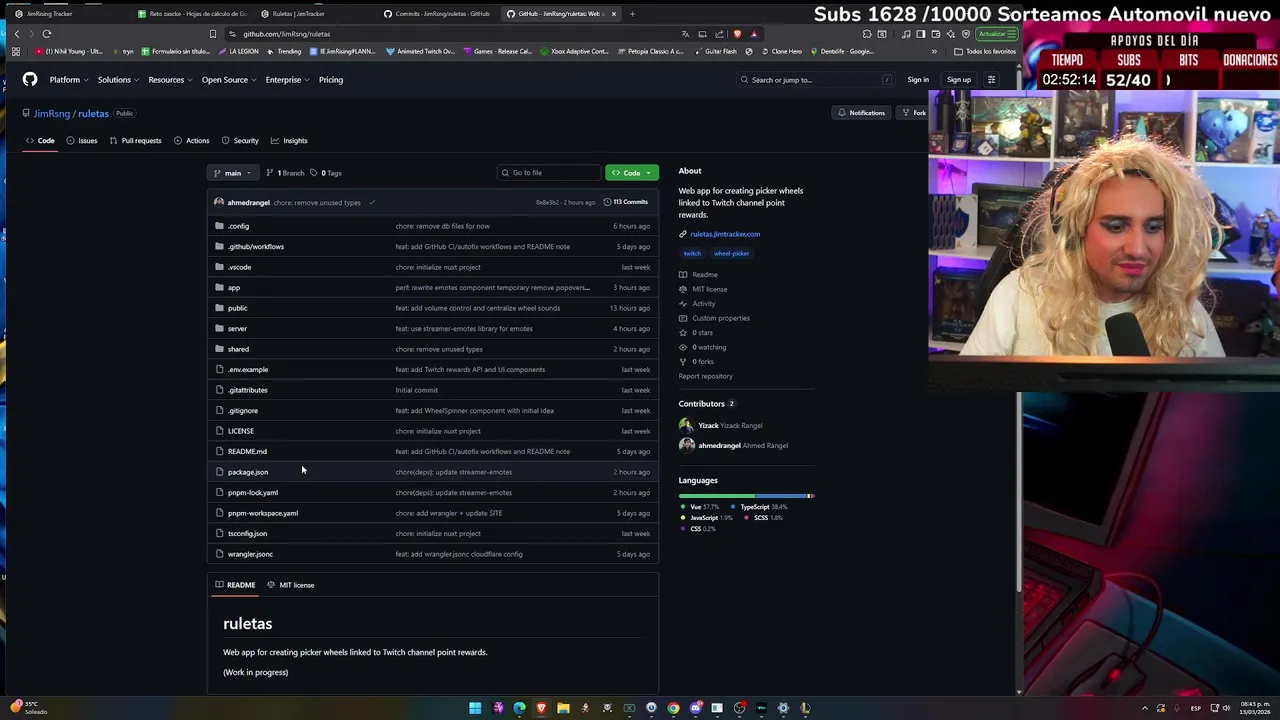Viewport: 1280px width, 720px height.
Task: Open the .env.example file
Action: point(248,369)
